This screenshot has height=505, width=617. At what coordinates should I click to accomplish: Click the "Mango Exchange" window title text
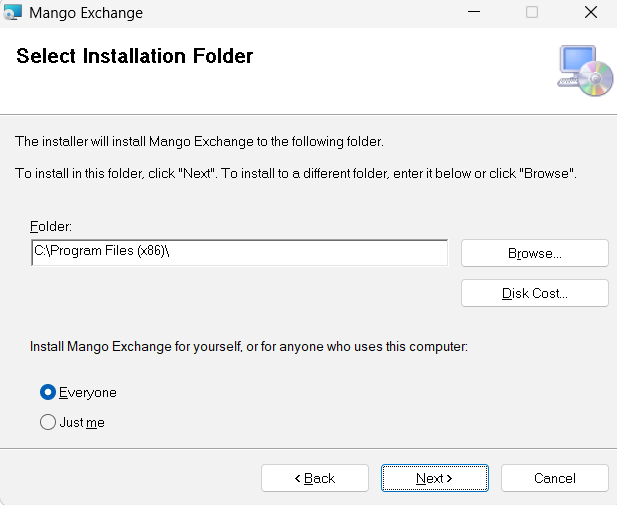click(x=86, y=13)
